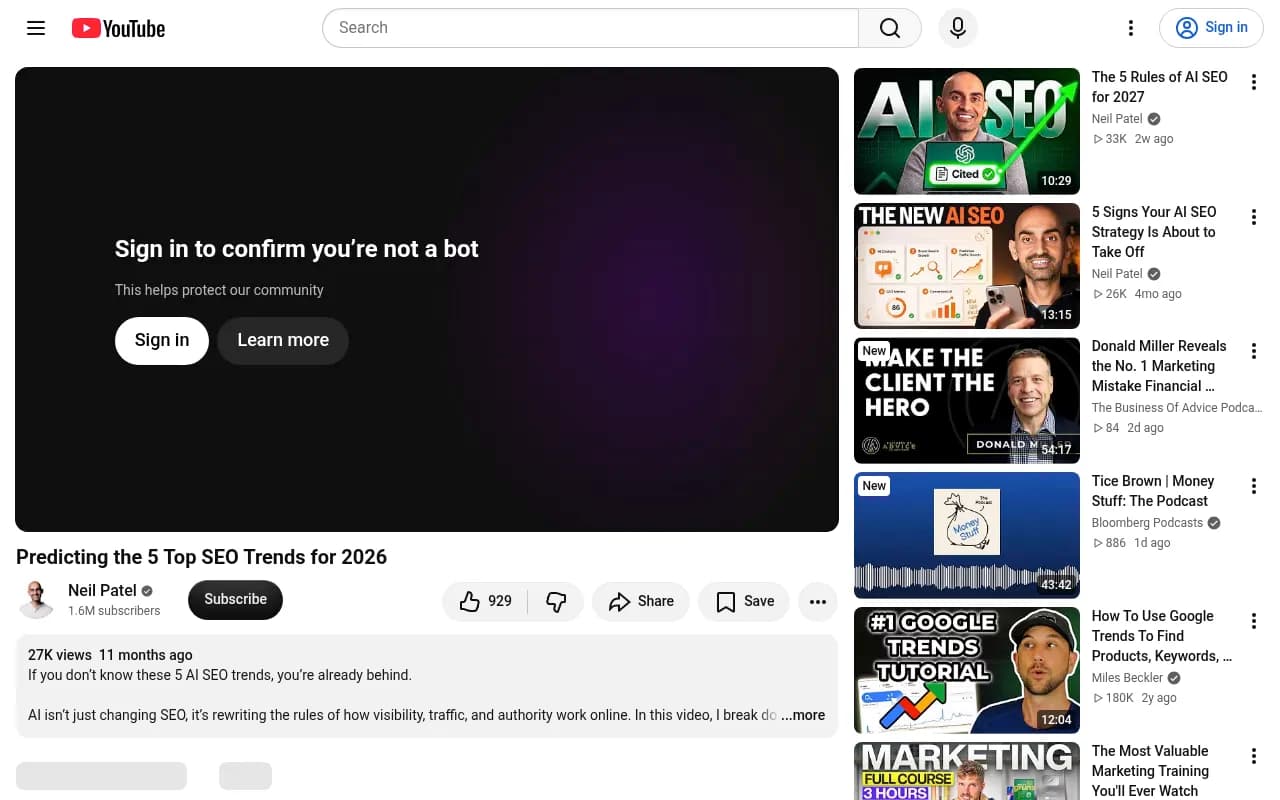Open more actions ellipsis below video
The image size is (1280, 800).
click(x=818, y=601)
